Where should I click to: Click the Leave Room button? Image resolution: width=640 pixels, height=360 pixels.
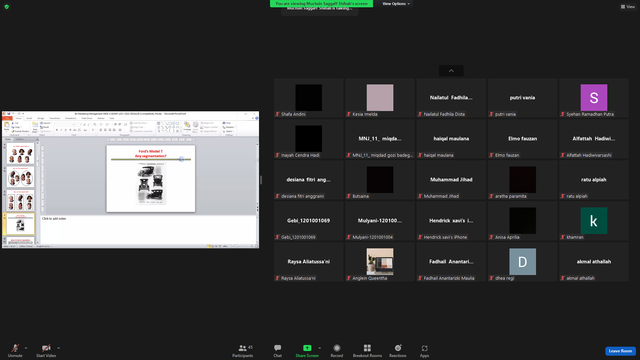pyautogui.click(x=620, y=351)
